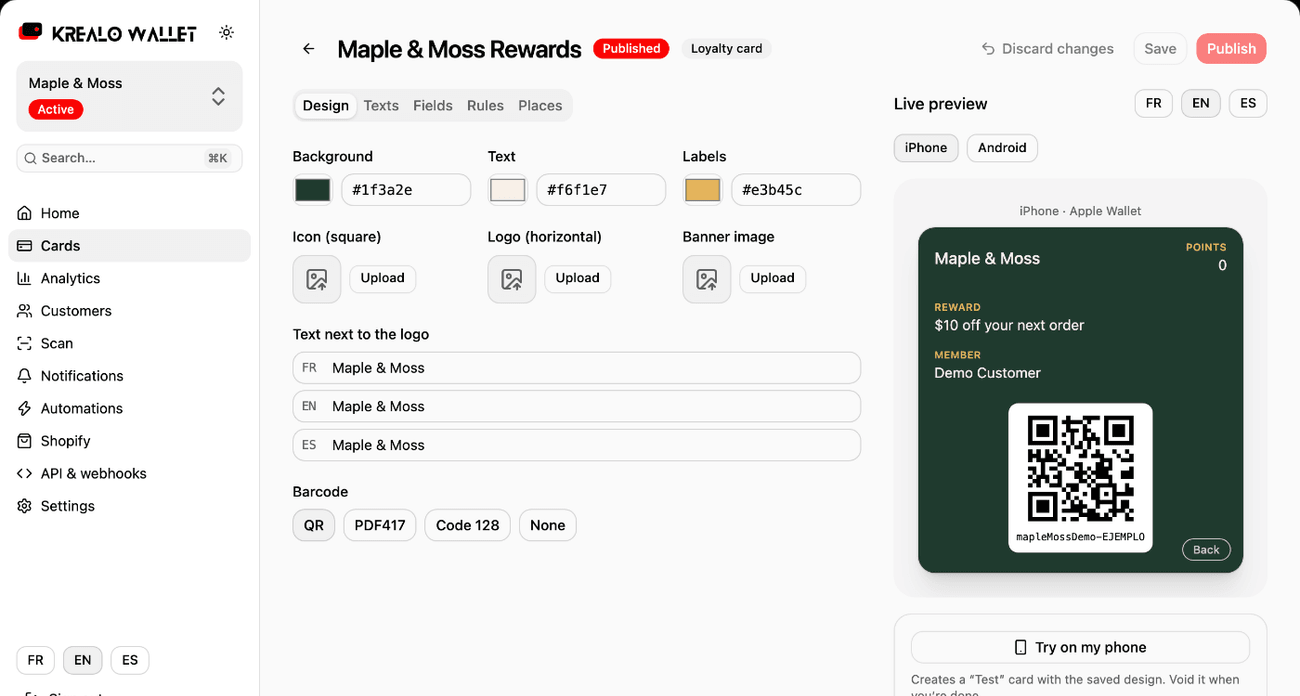Image resolution: width=1300 pixels, height=696 pixels.
Task: Focus the sidebar Search box
Action: 129,158
